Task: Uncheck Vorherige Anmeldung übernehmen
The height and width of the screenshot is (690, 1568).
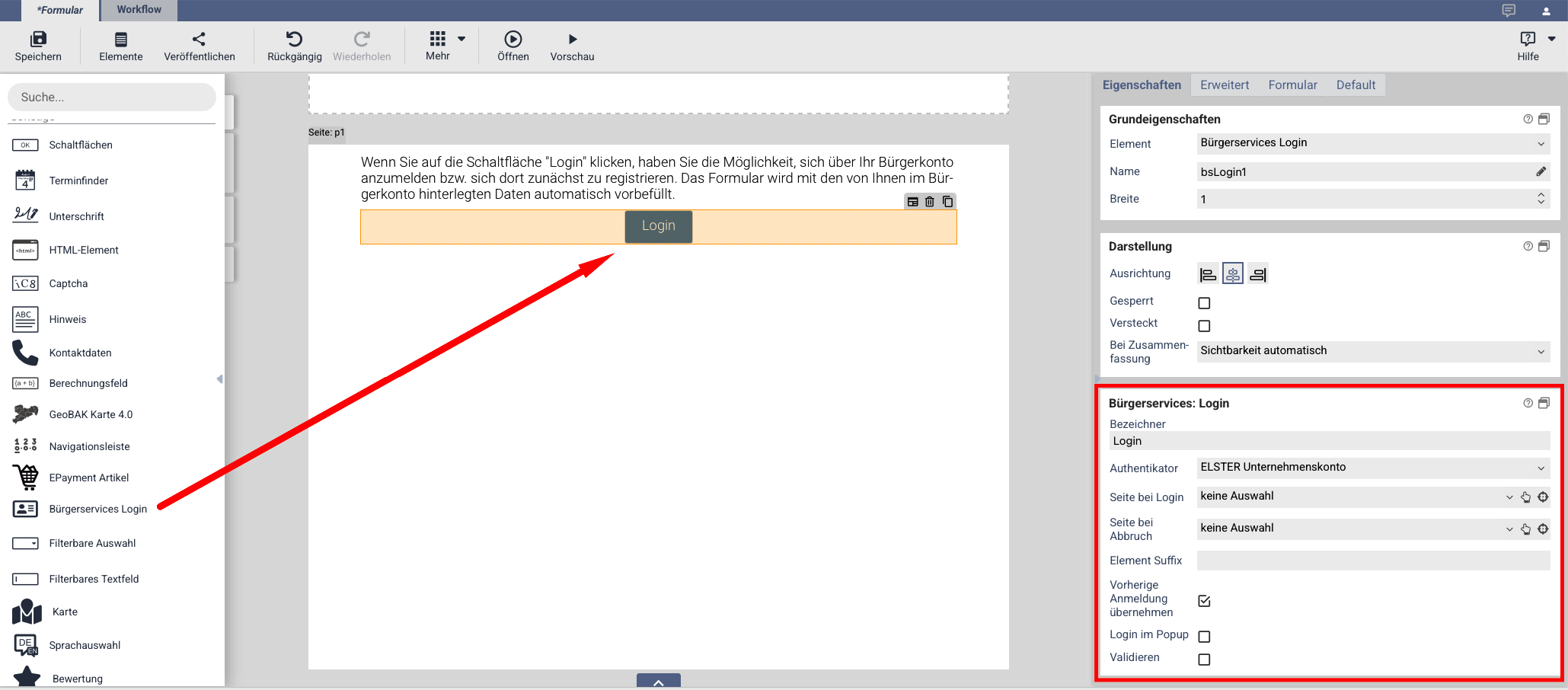Action: point(1204,601)
